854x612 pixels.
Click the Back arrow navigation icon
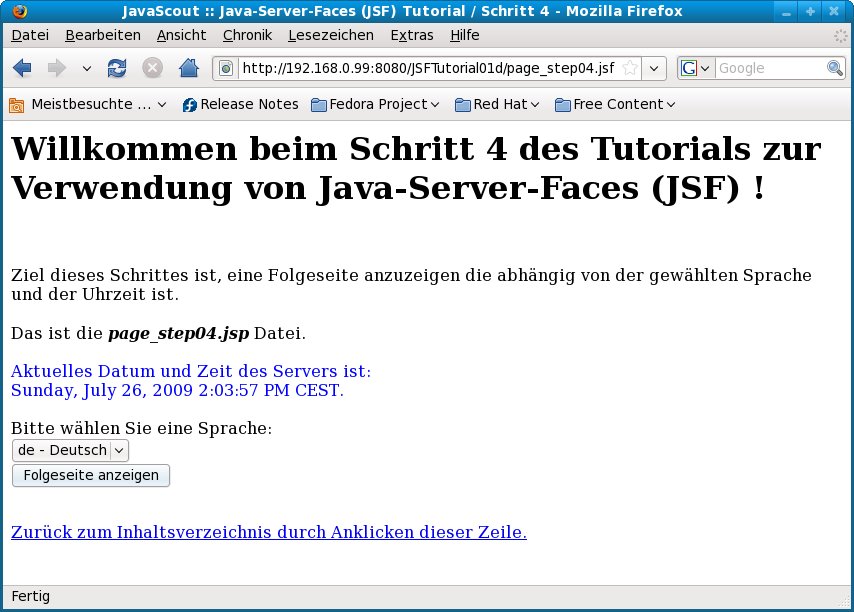(23, 68)
